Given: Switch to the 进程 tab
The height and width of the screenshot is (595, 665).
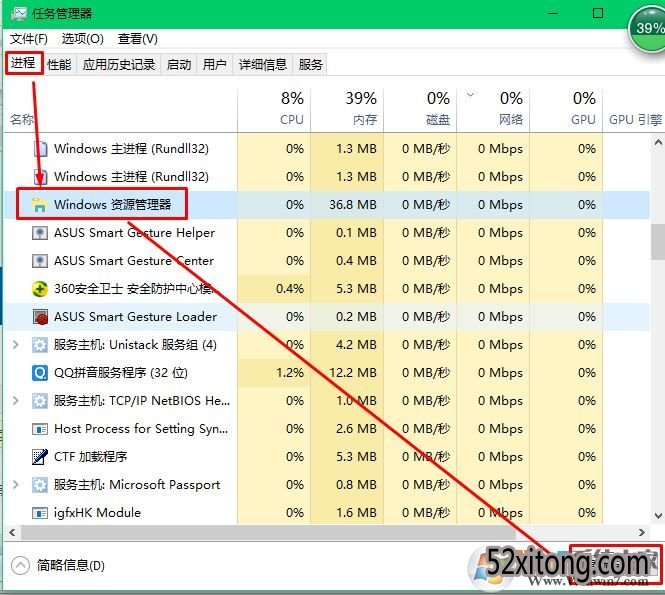Looking at the screenshot, I should [23, 63].
